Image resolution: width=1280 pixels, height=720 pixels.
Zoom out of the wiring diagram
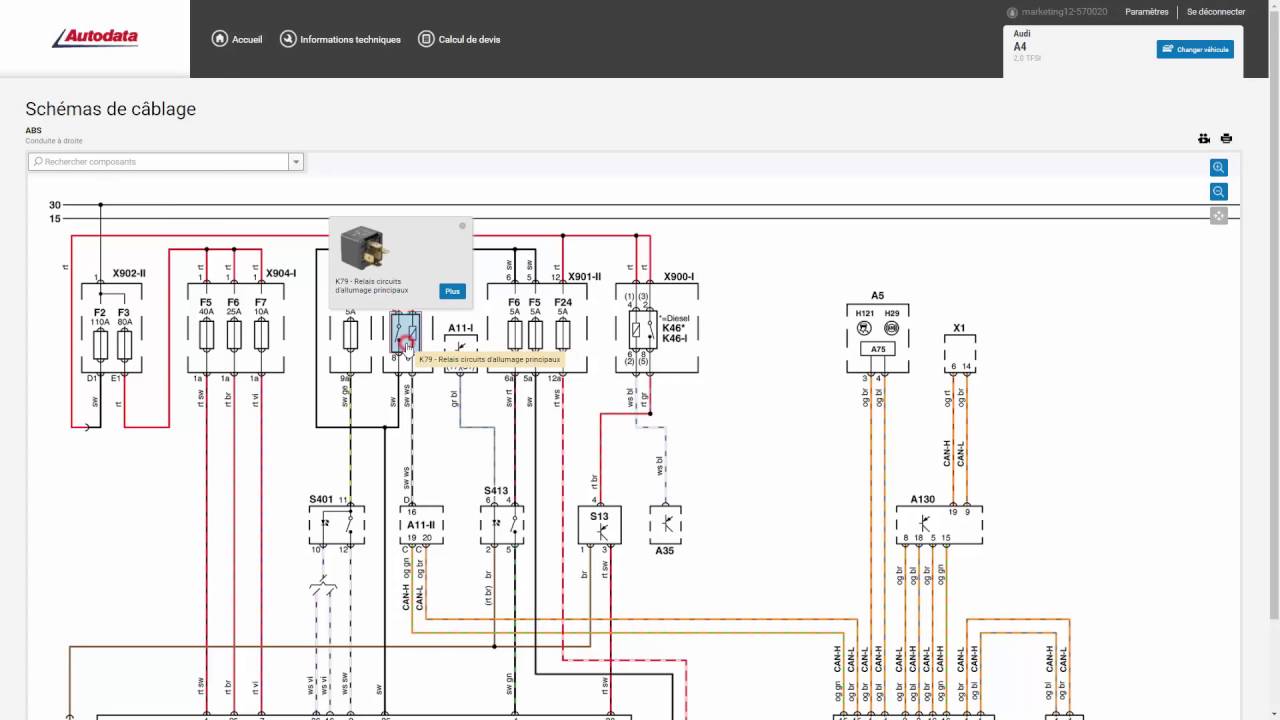[x=1218, y=192]
